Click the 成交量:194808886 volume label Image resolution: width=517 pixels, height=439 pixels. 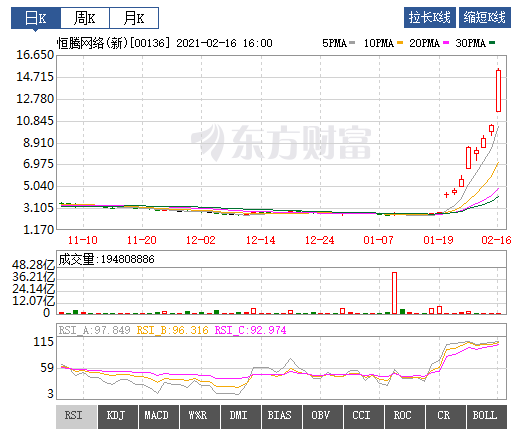click(106, 259)
